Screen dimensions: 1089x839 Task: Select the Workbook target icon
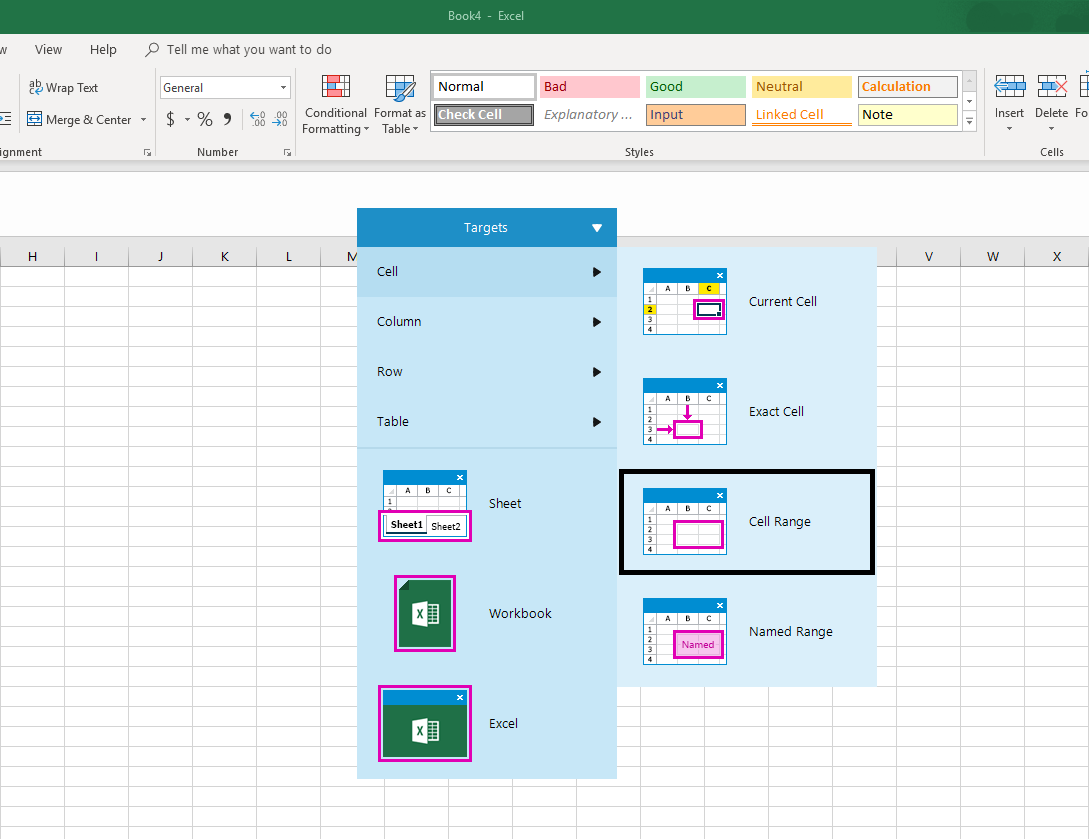coord(425,613)
